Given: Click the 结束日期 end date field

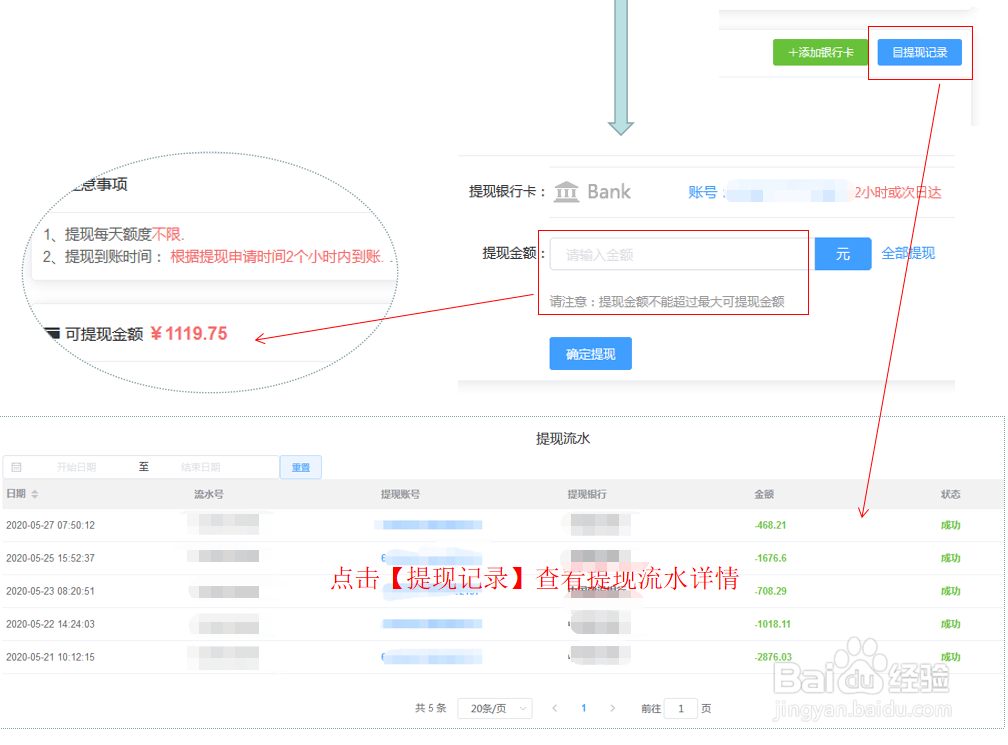Looking at the screenshot, I should [200, 466].
